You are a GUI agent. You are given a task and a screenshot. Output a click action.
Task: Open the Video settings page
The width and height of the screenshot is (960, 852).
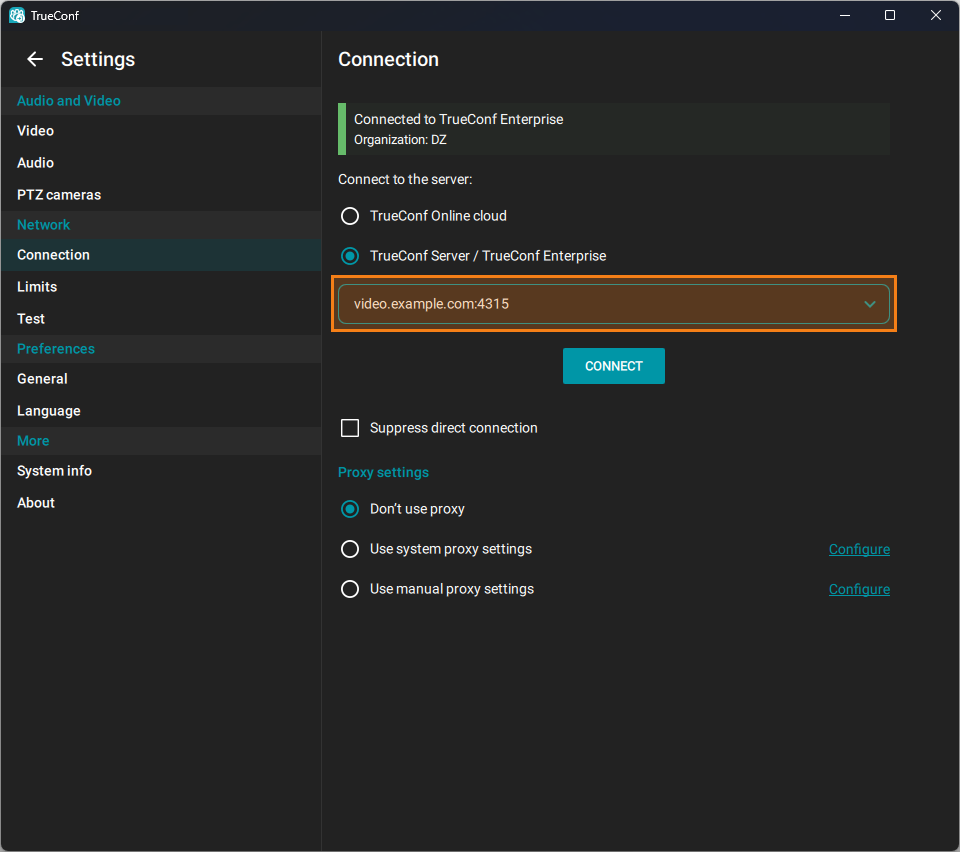click(x=161, y=131)
